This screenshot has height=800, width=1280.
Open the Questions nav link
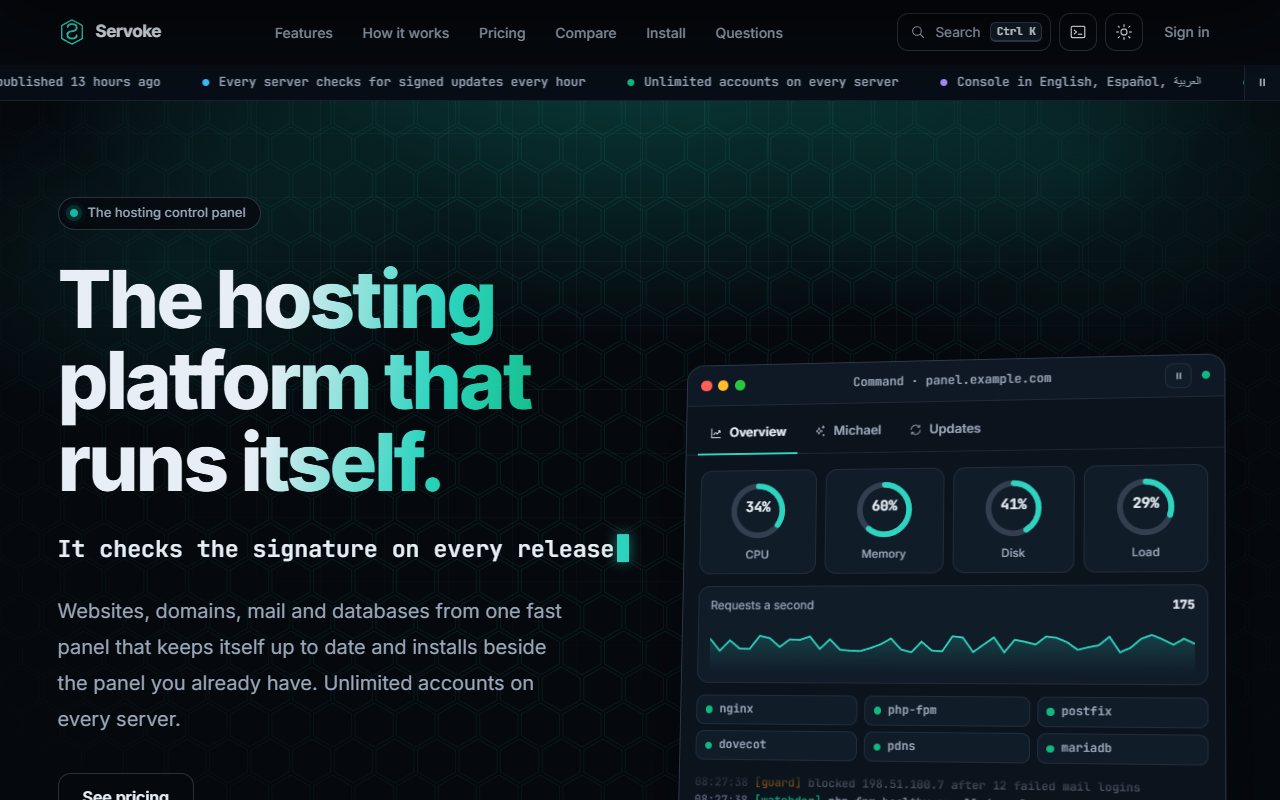pos(749,33)
